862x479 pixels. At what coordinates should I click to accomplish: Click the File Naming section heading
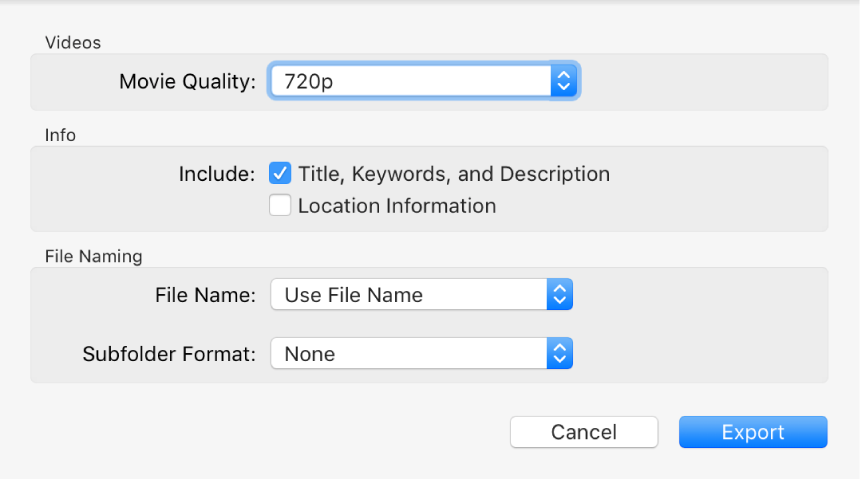point(93,256)
